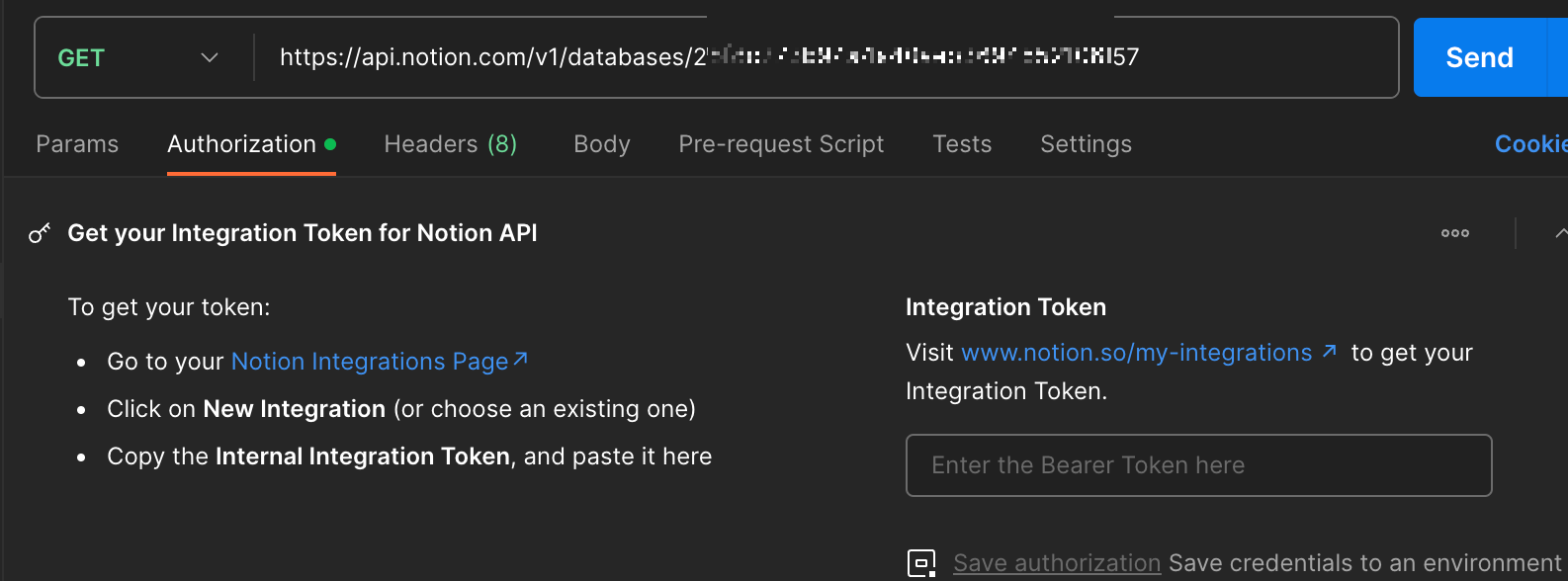1568x581 pixels.
Task: Send the API request
Action: click(1479, 57)
